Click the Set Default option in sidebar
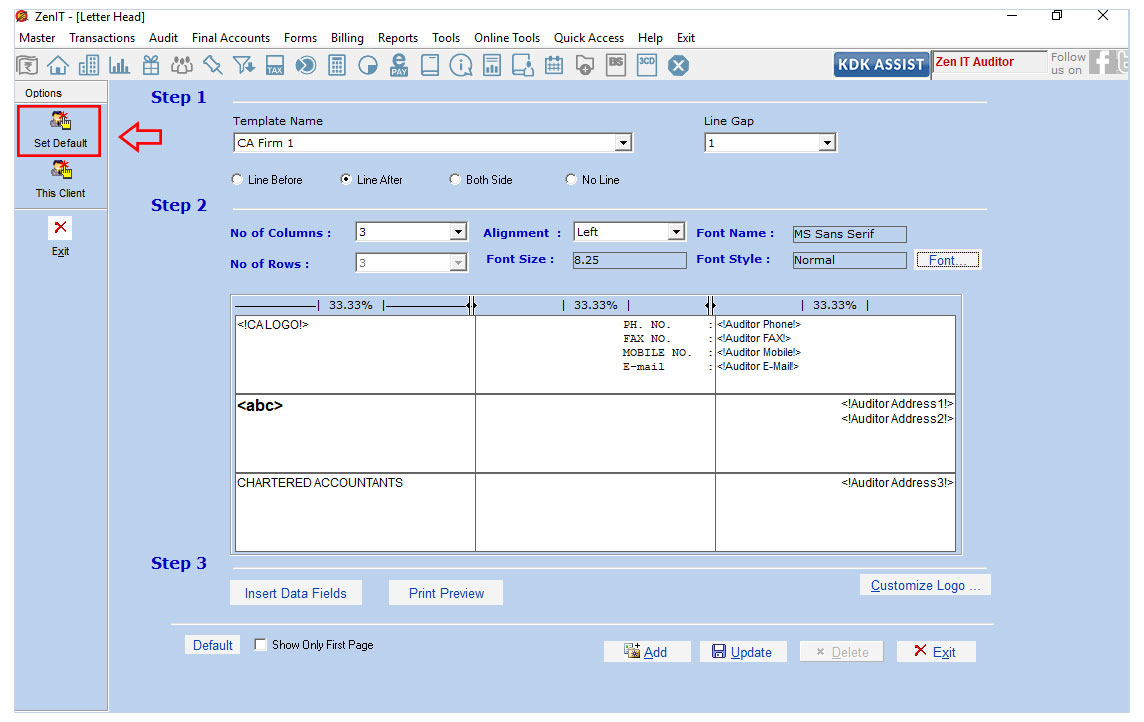The height and width of the screenshot is (722, 1144). 60,131
